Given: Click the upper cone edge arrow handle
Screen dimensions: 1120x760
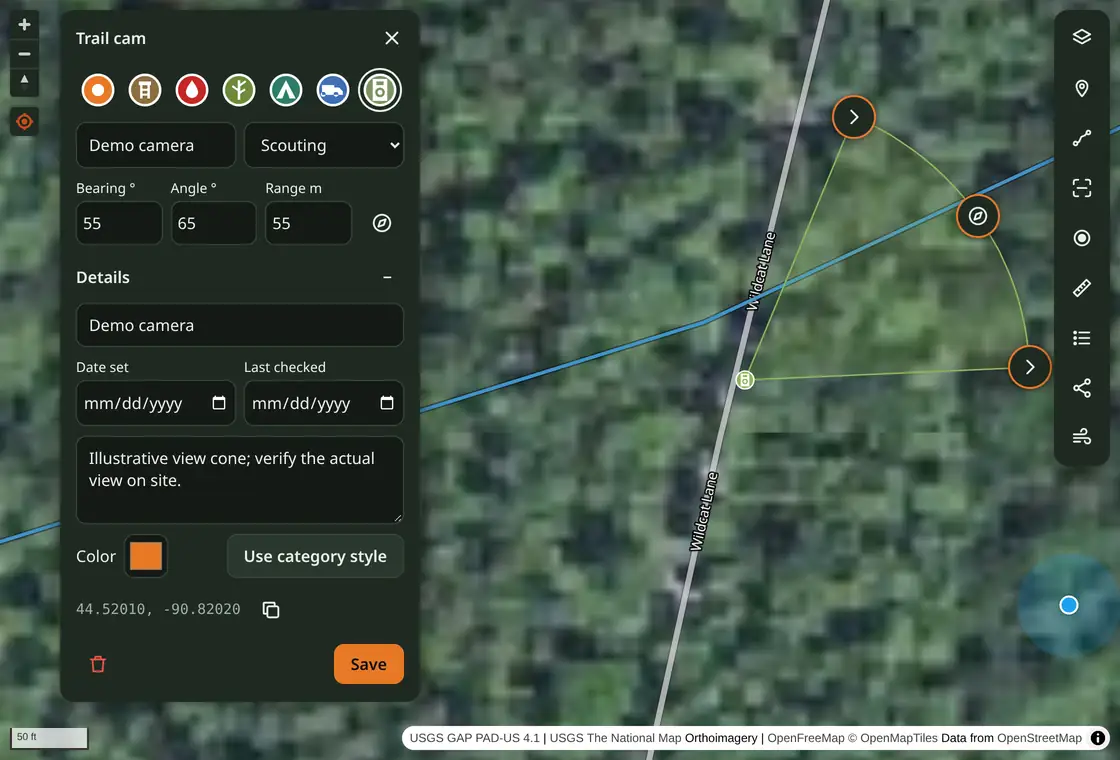Looking at the screenshot, I should tap(854, 116).
